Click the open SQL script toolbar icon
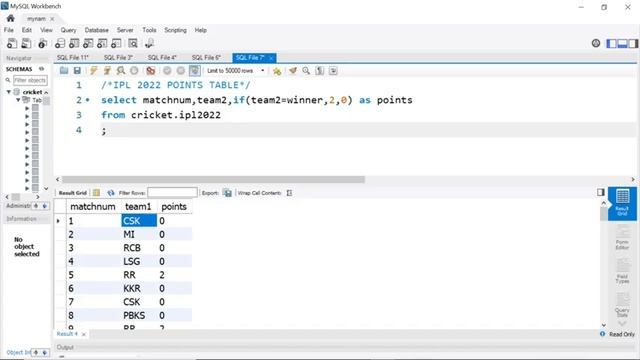Screen dimensions: 640x360 (x=26, y=43)
